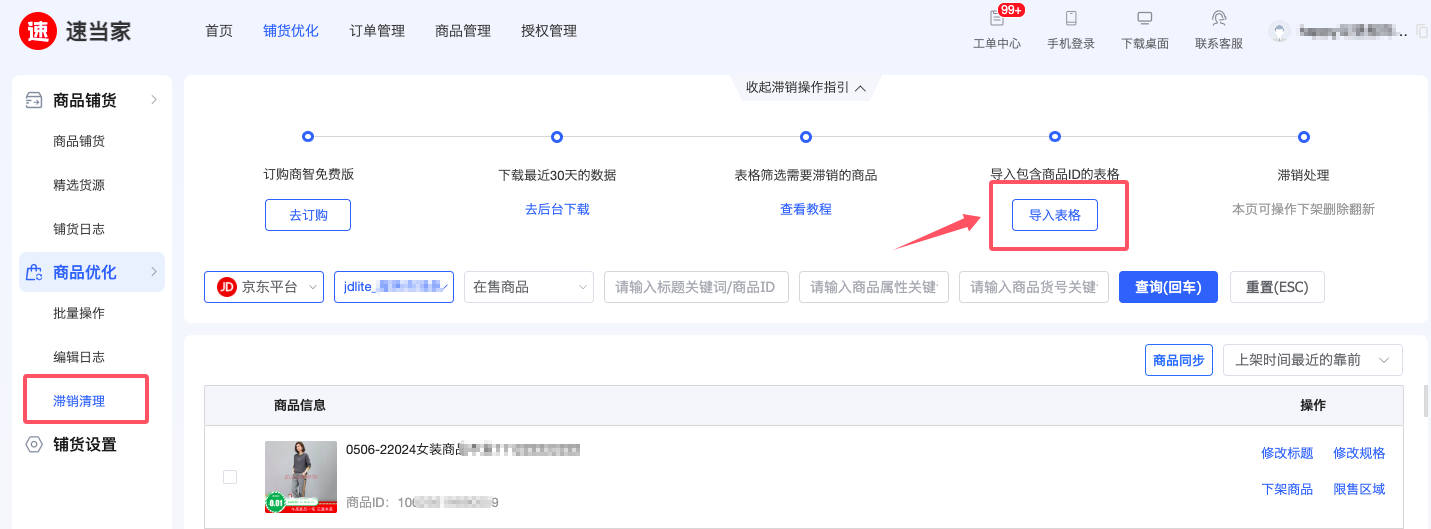The width and height of the screenshot is (1431, 529).
Task: Click the 铺货设置 hexagon icon
Action: tap(34, 445)
